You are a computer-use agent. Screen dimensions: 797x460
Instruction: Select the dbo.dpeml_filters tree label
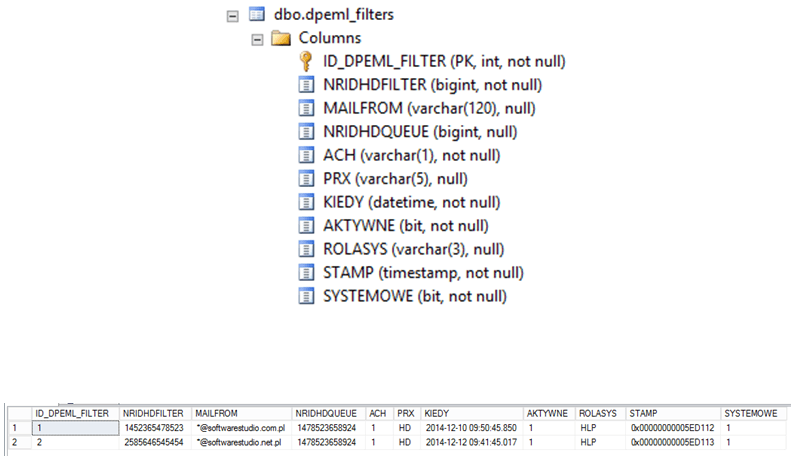[x=333, y=15]
